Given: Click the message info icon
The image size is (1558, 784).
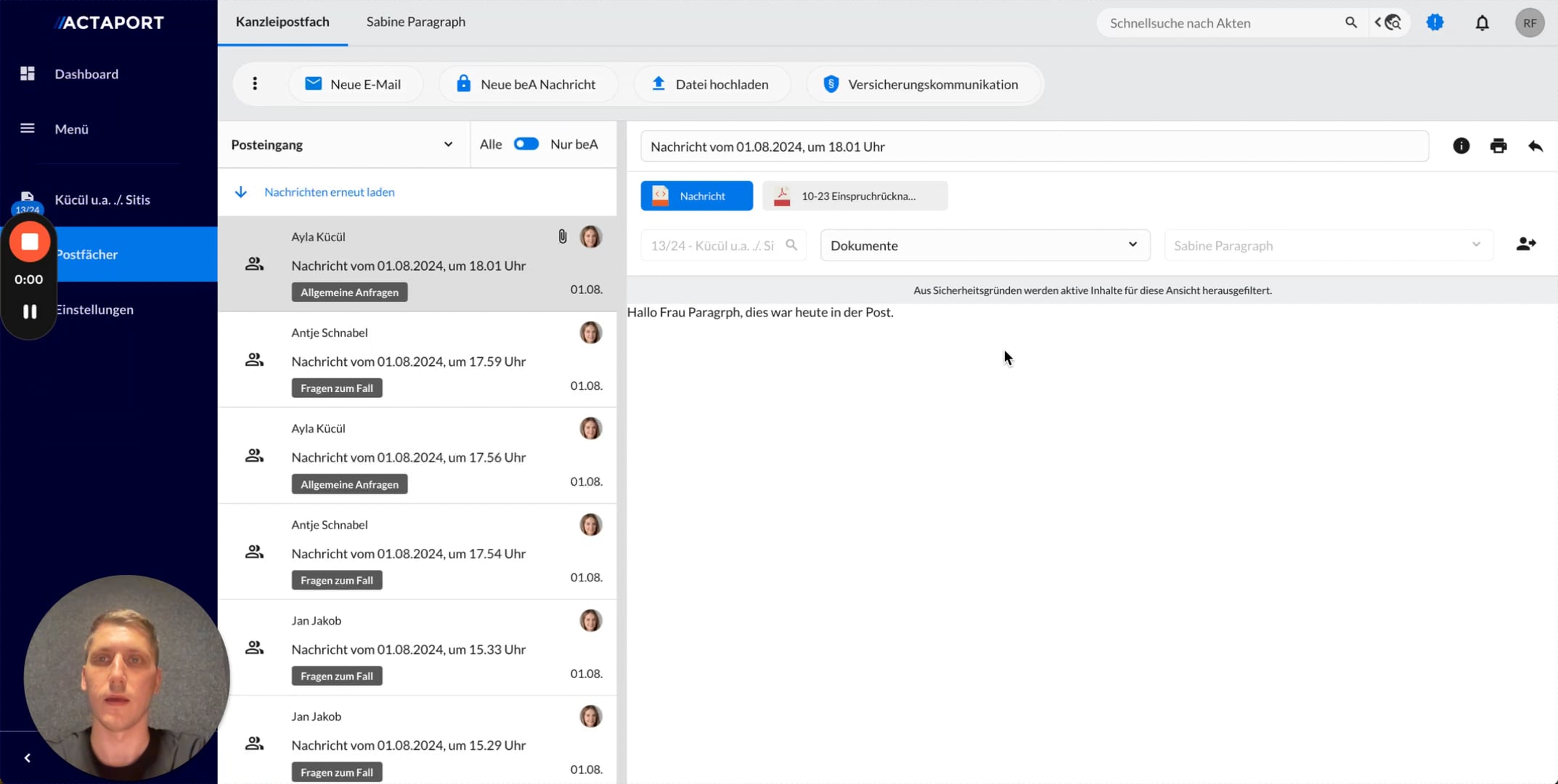Looking at the screenshot, I should 1461,146.
